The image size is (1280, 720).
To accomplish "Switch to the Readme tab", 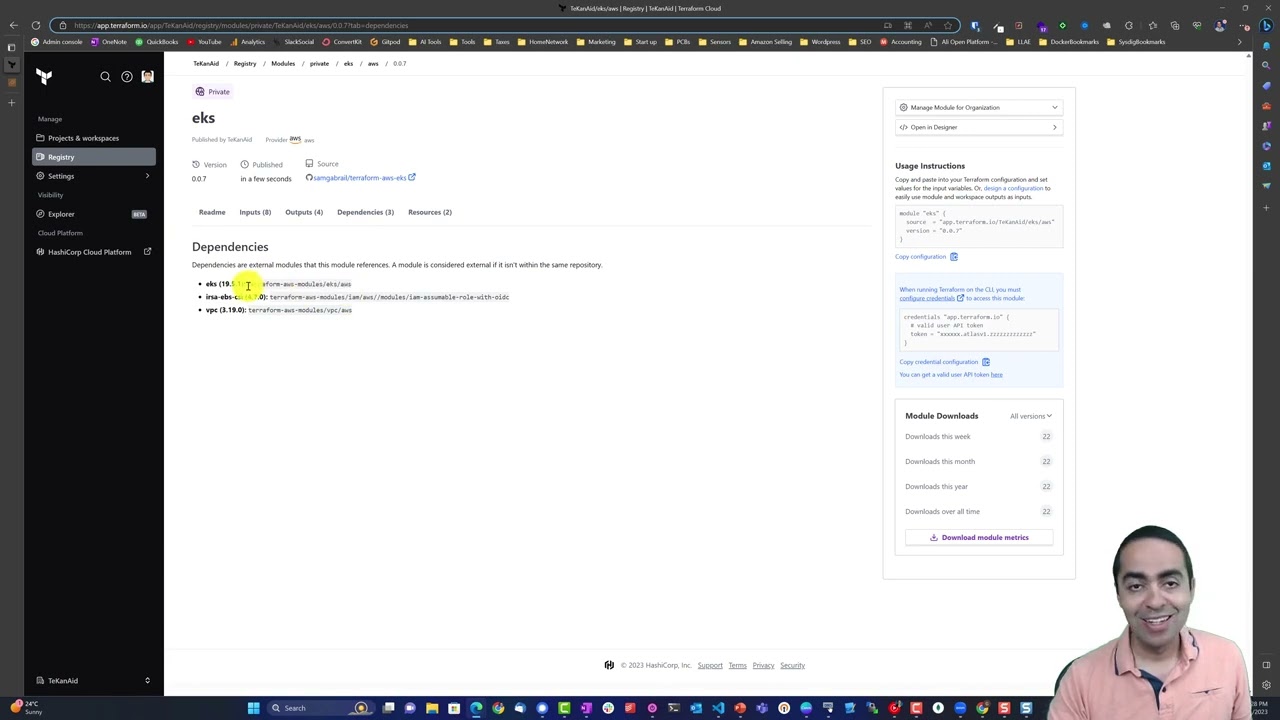I will point(212,212).
